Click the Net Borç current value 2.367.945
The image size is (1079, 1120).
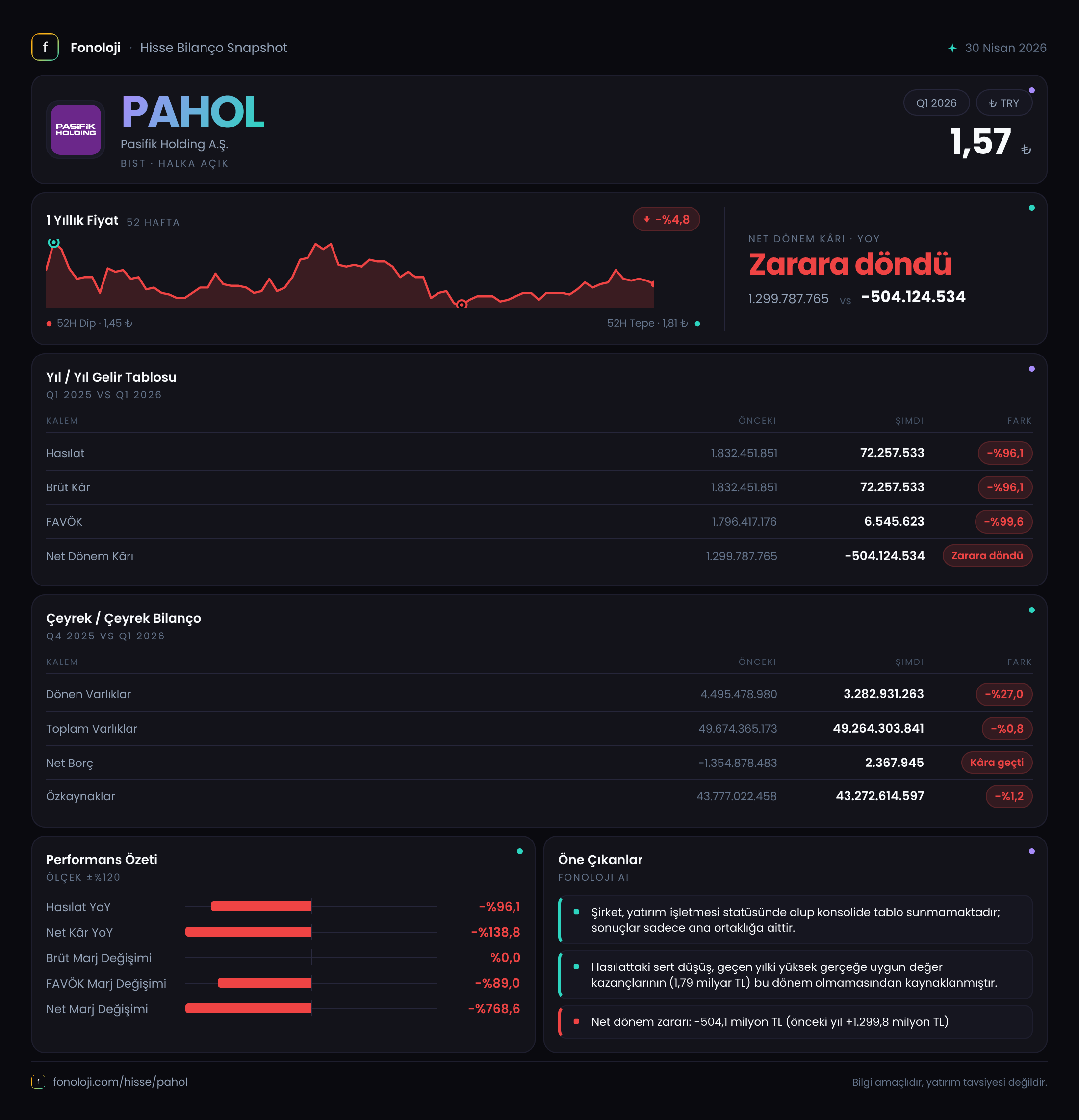pyautogui.click(x=894, y=763)
